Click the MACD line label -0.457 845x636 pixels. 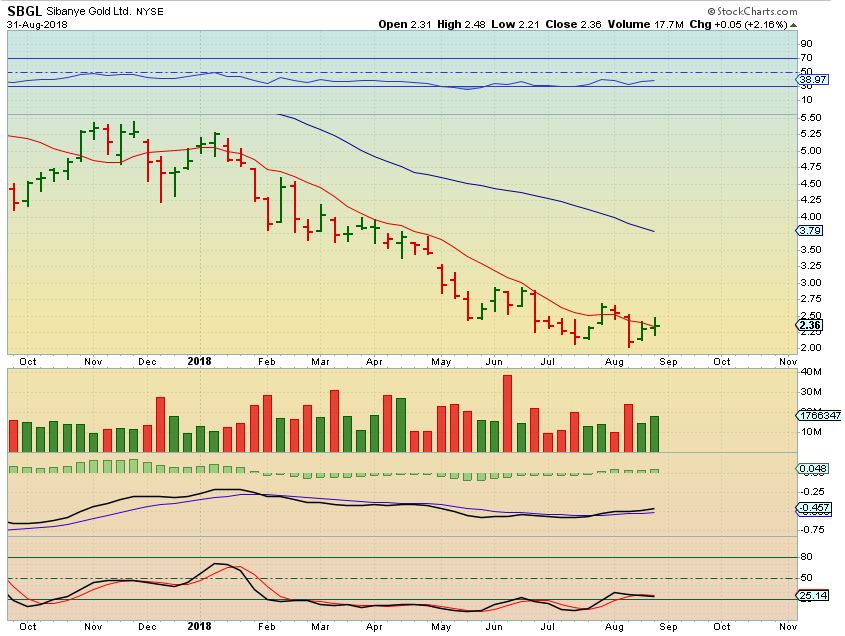point(814,508)
